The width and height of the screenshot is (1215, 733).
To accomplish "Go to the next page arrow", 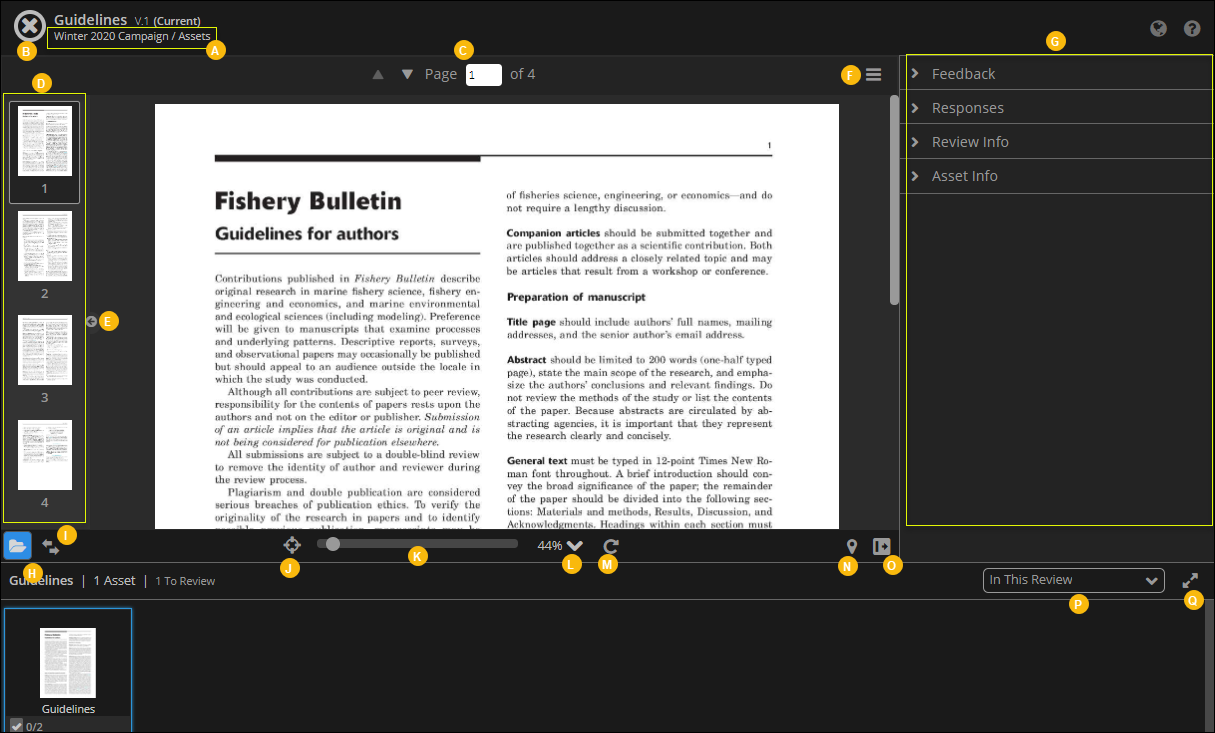I will [x=407, y=74].
